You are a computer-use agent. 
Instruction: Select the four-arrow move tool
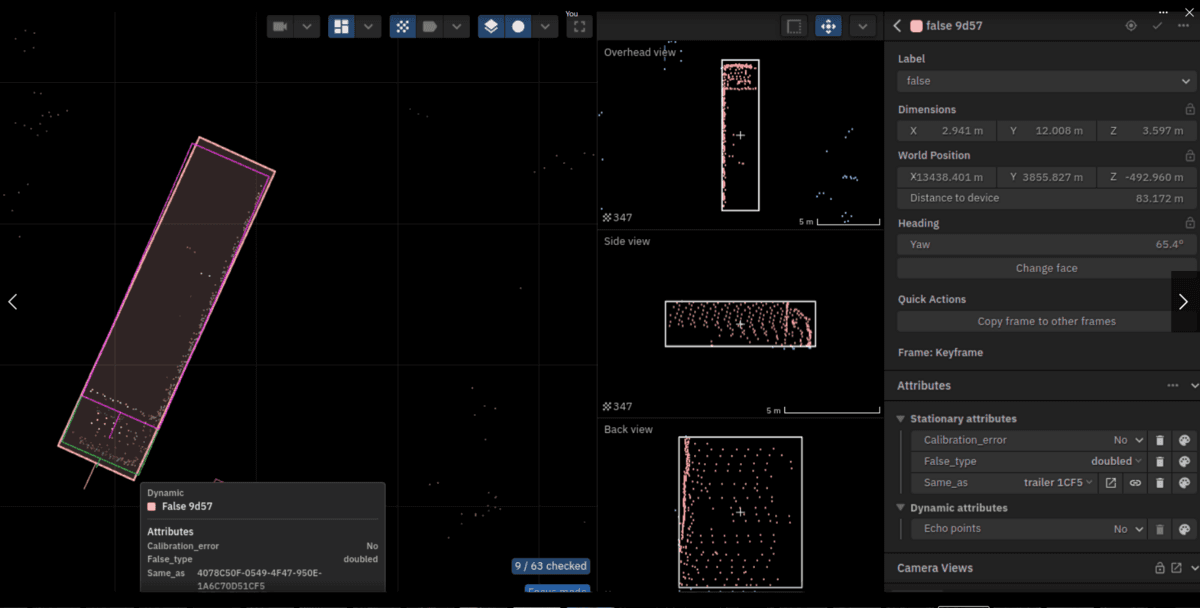[828, 27]
